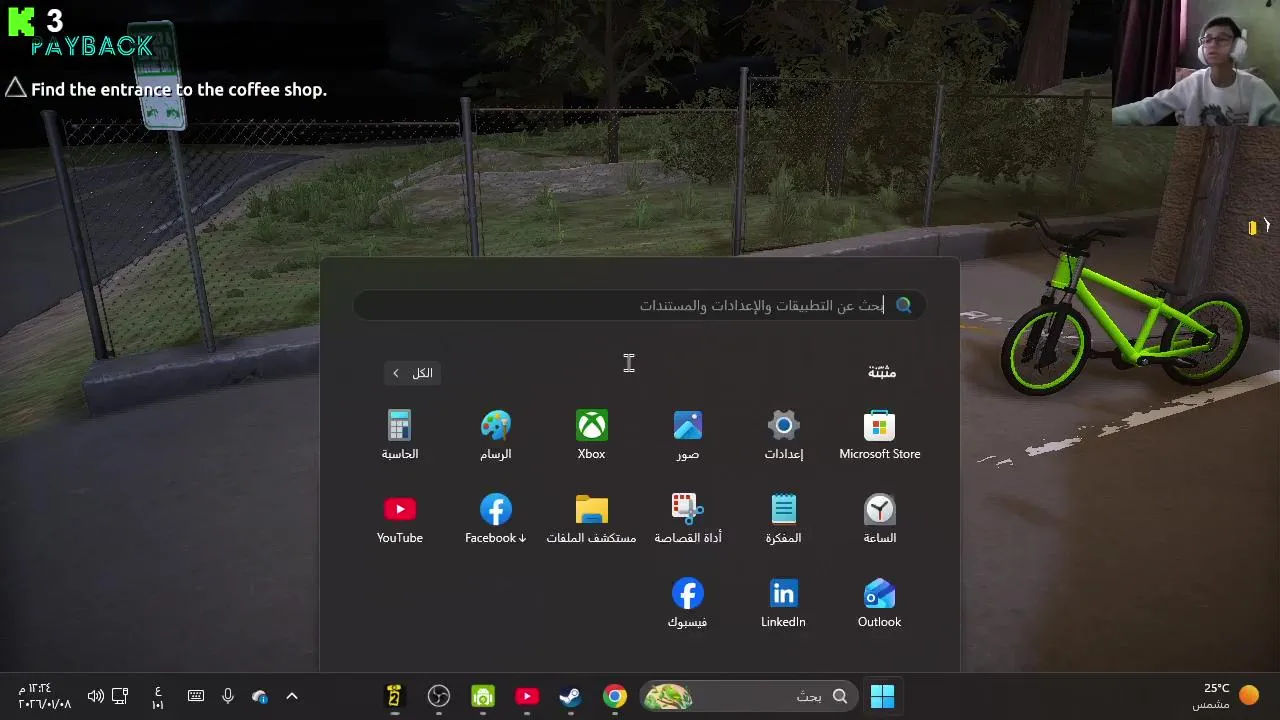Open the clock and date in the taskbar
Viewport: 1280px width, 720px height.
click(x=45, y=696)
